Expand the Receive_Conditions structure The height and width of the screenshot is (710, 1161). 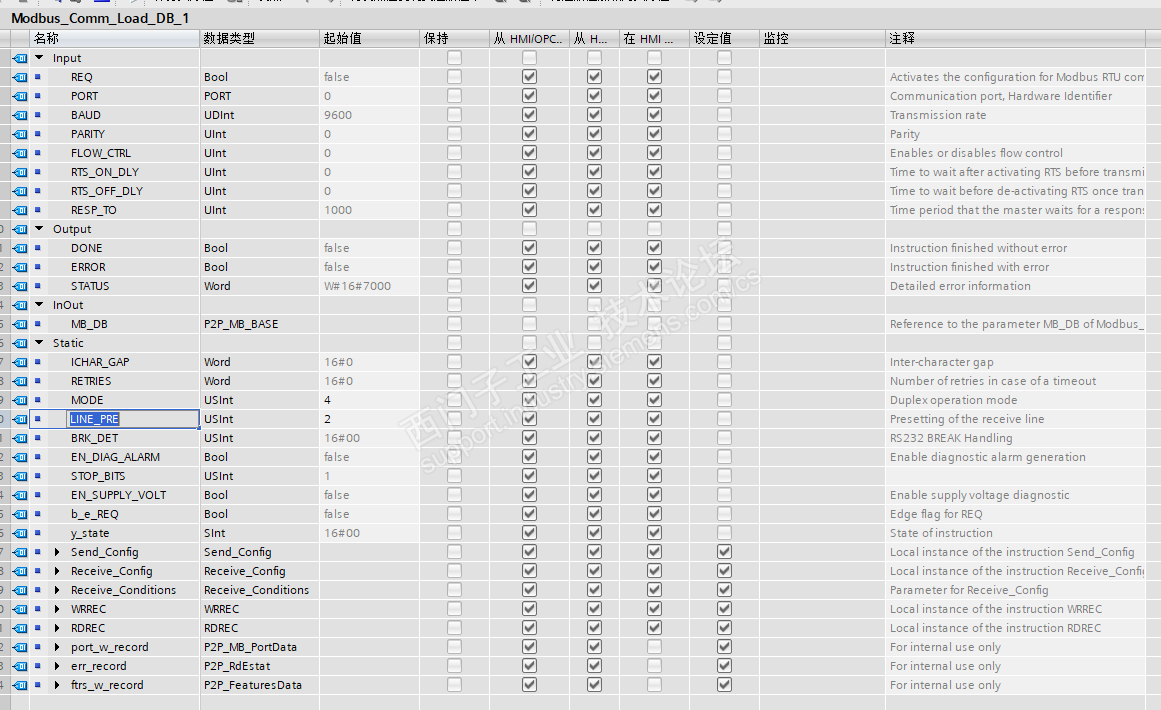[57, 590]
